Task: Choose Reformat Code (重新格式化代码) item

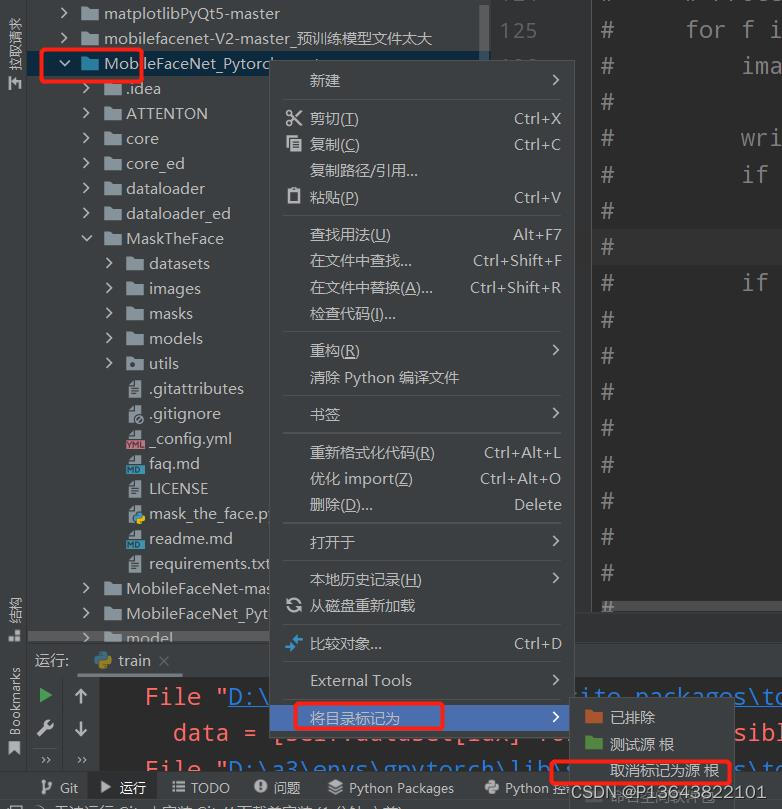Action: 422,452
